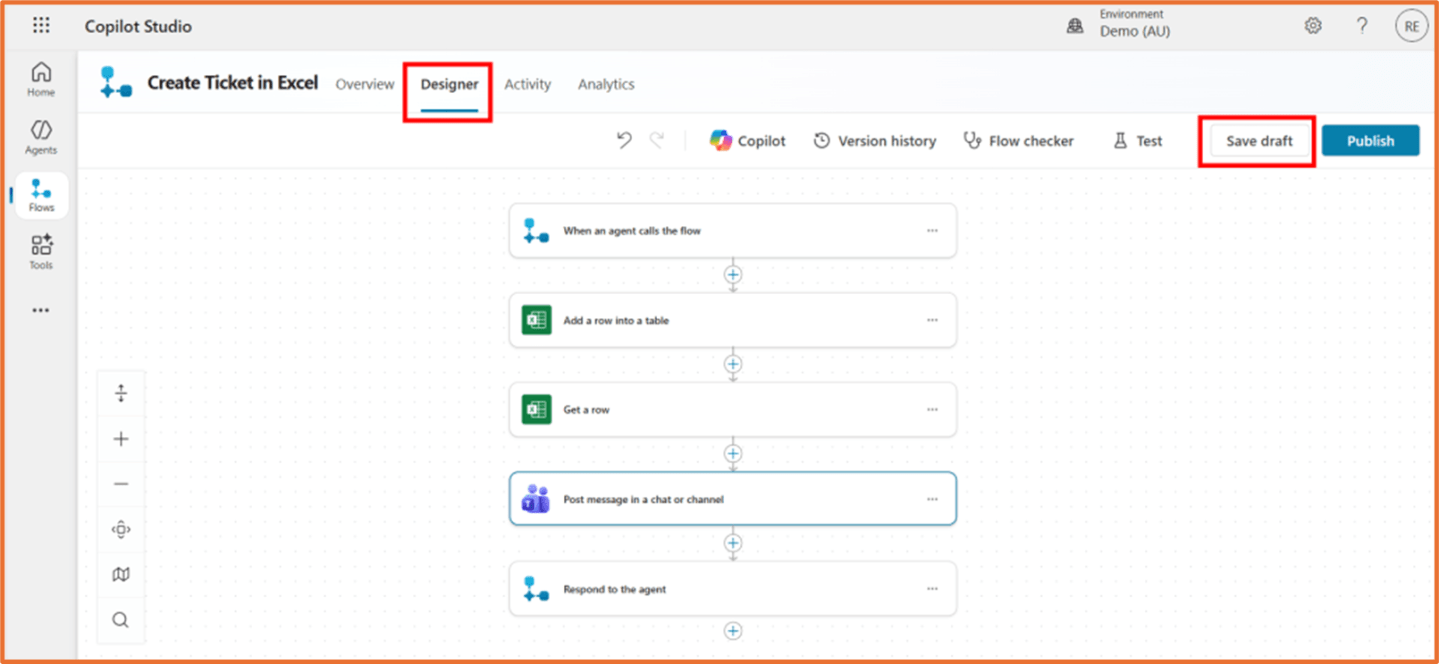
Task: Toggle the minimap icon on canvas
Action: coord(121,574)
